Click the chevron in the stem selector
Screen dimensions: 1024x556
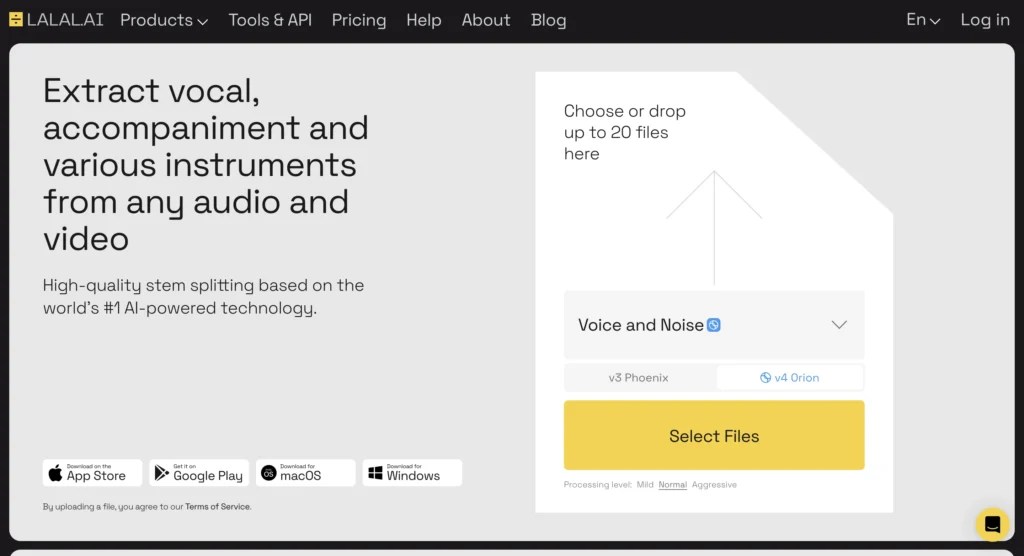tap(839, 325)
